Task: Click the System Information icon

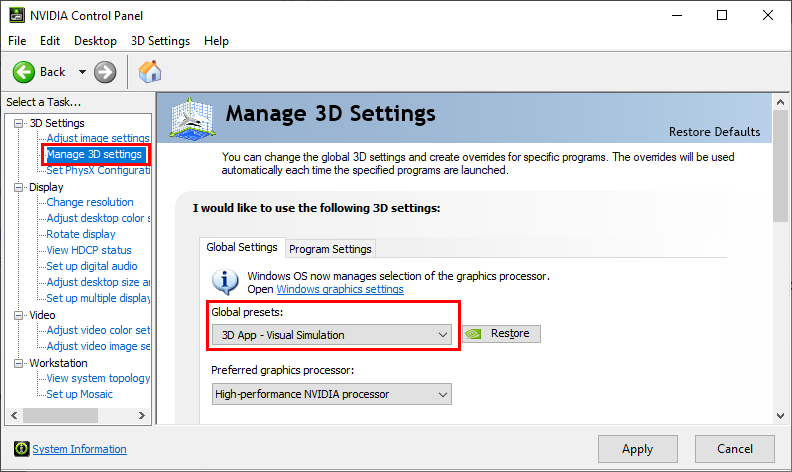Action: point(21,449)
